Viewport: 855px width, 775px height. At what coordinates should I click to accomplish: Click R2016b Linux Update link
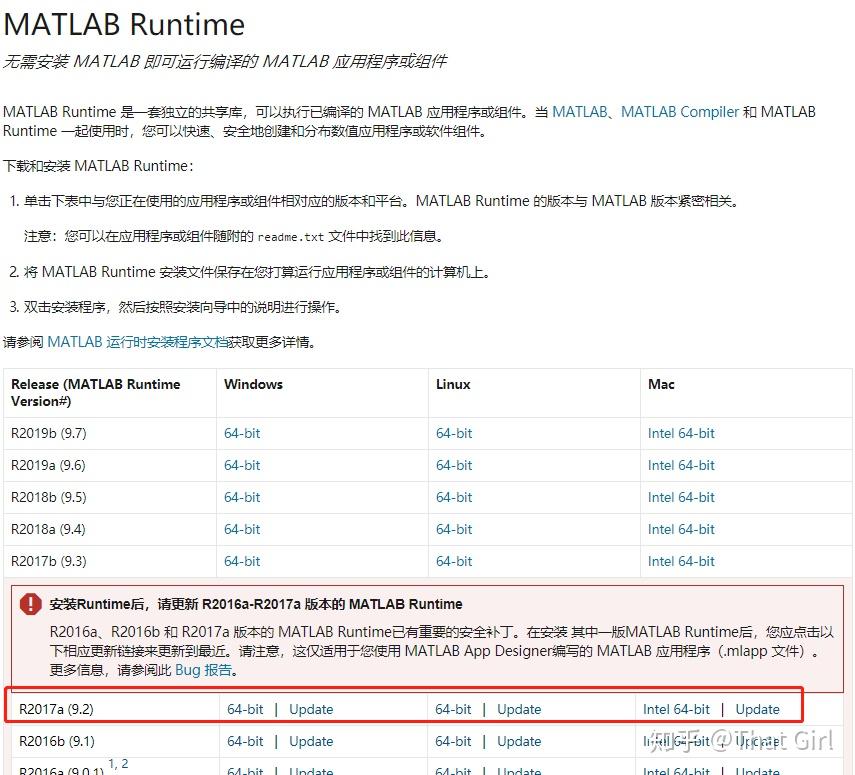coord(519,742)
